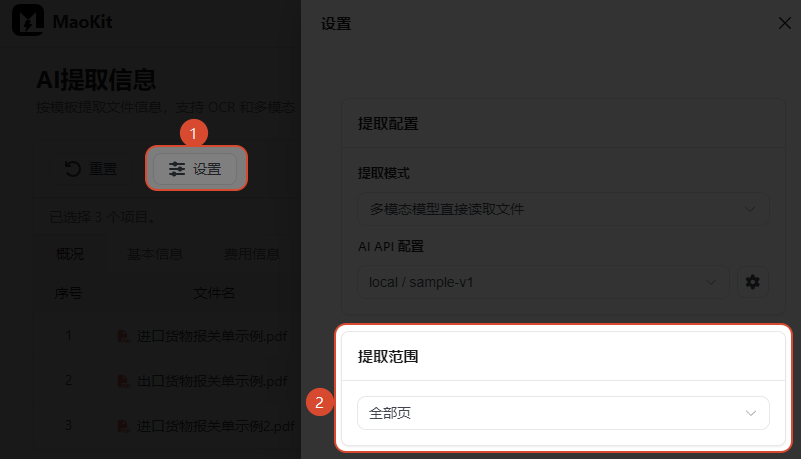Click the 文件名 column header

(214, 294)
